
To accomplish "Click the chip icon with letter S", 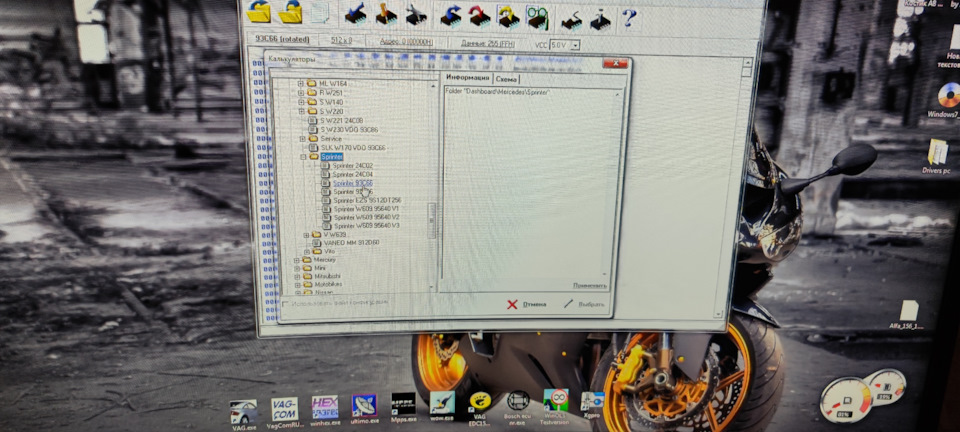I will pyautogui.click(x=571, y=20).
